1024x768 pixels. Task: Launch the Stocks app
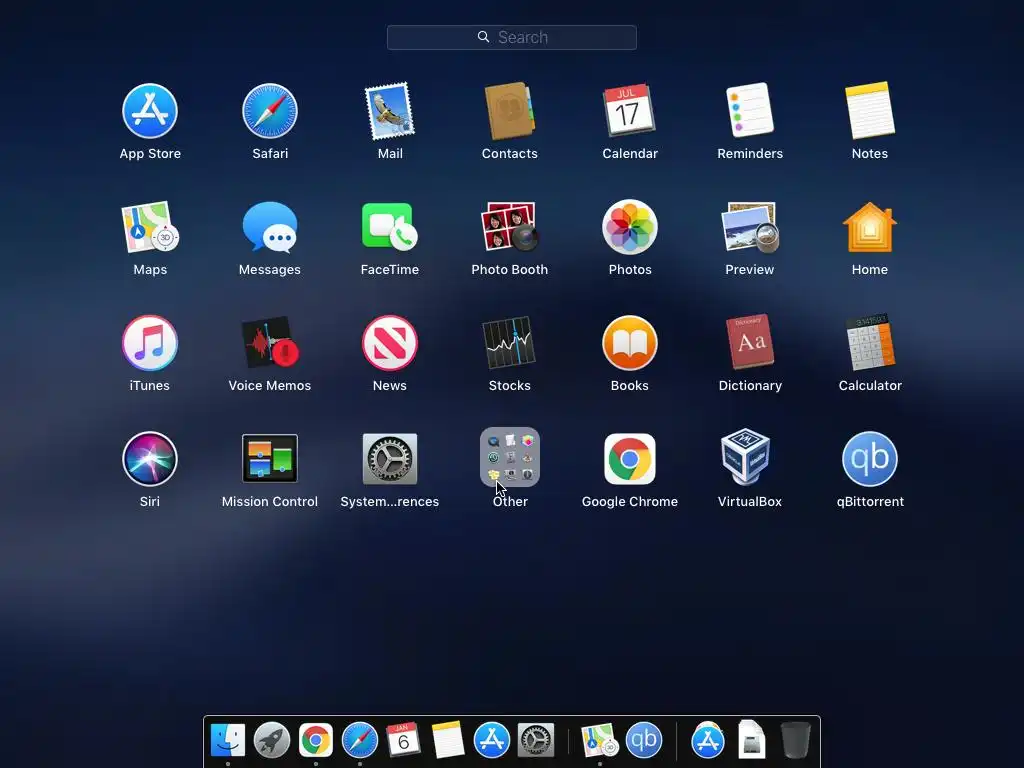[x=509, y=343]
